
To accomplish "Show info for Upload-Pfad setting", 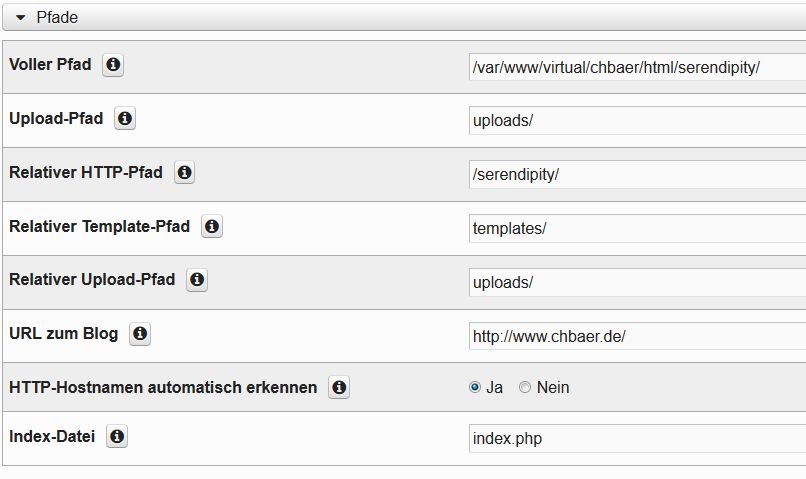I will point(125,119).
